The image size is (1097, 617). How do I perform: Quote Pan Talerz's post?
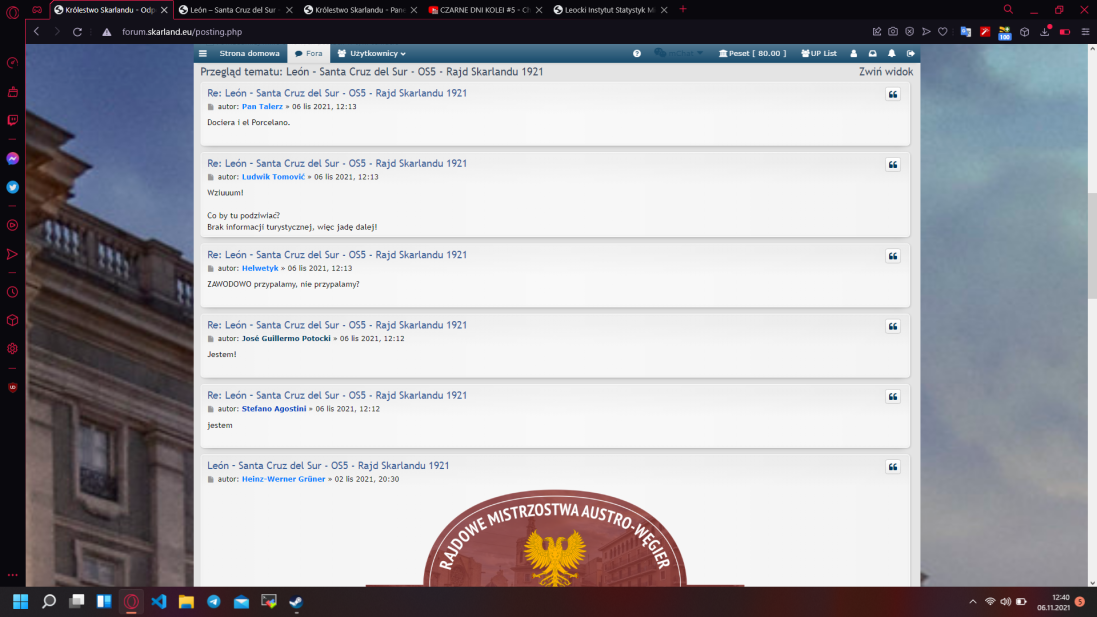tap(893, 94)
